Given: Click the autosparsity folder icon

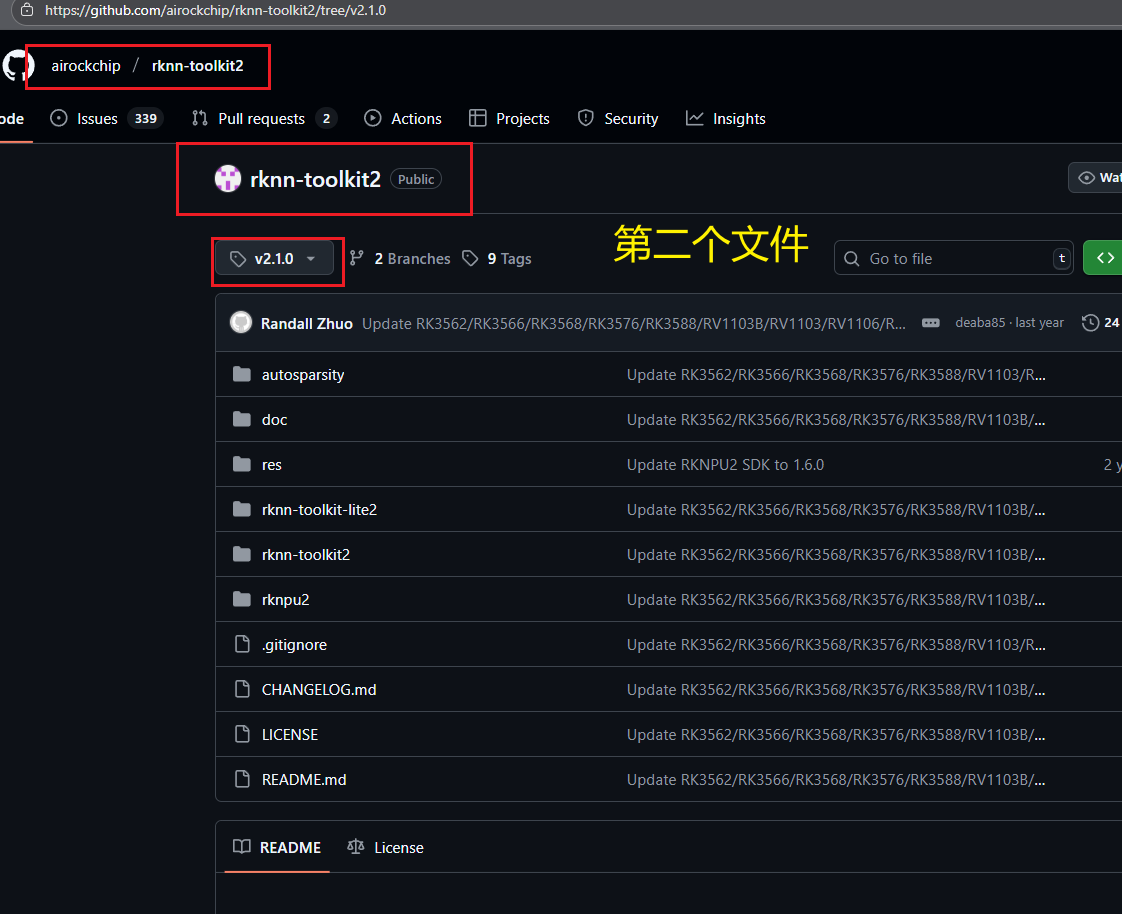Looking at the screenshot, I should coord(242,374).
